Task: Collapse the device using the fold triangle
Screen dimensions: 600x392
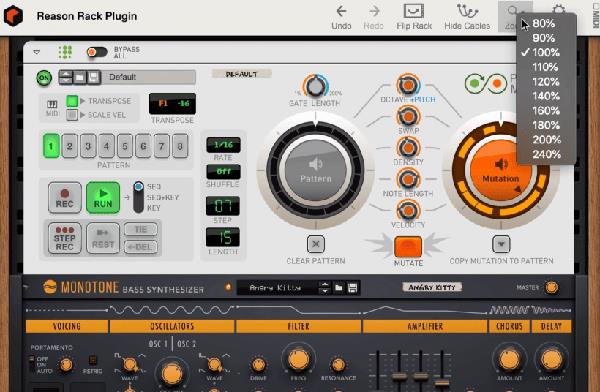Action: (37, 52)
